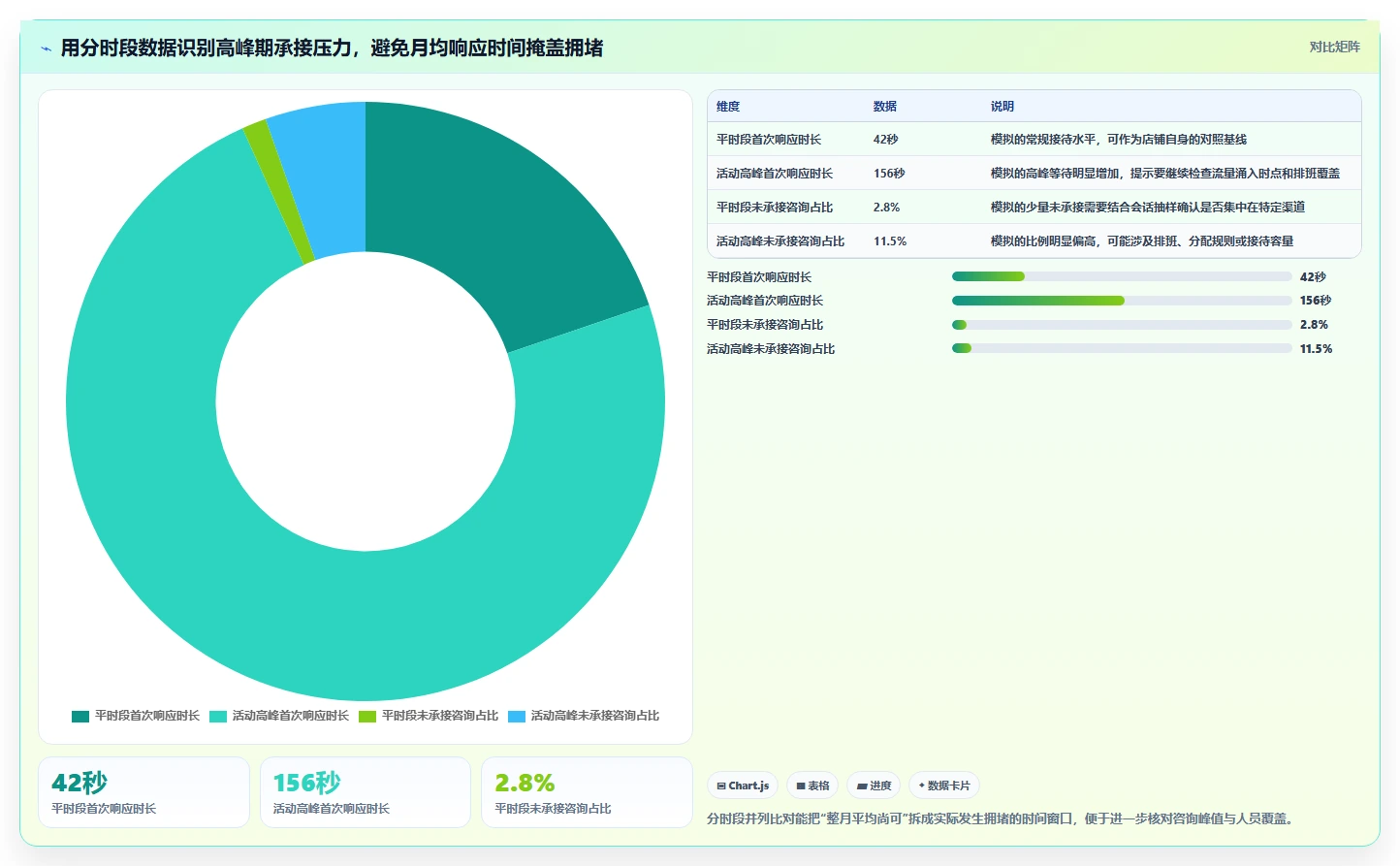Click the 42秒 value beside the progress bar

[1313, 277]
